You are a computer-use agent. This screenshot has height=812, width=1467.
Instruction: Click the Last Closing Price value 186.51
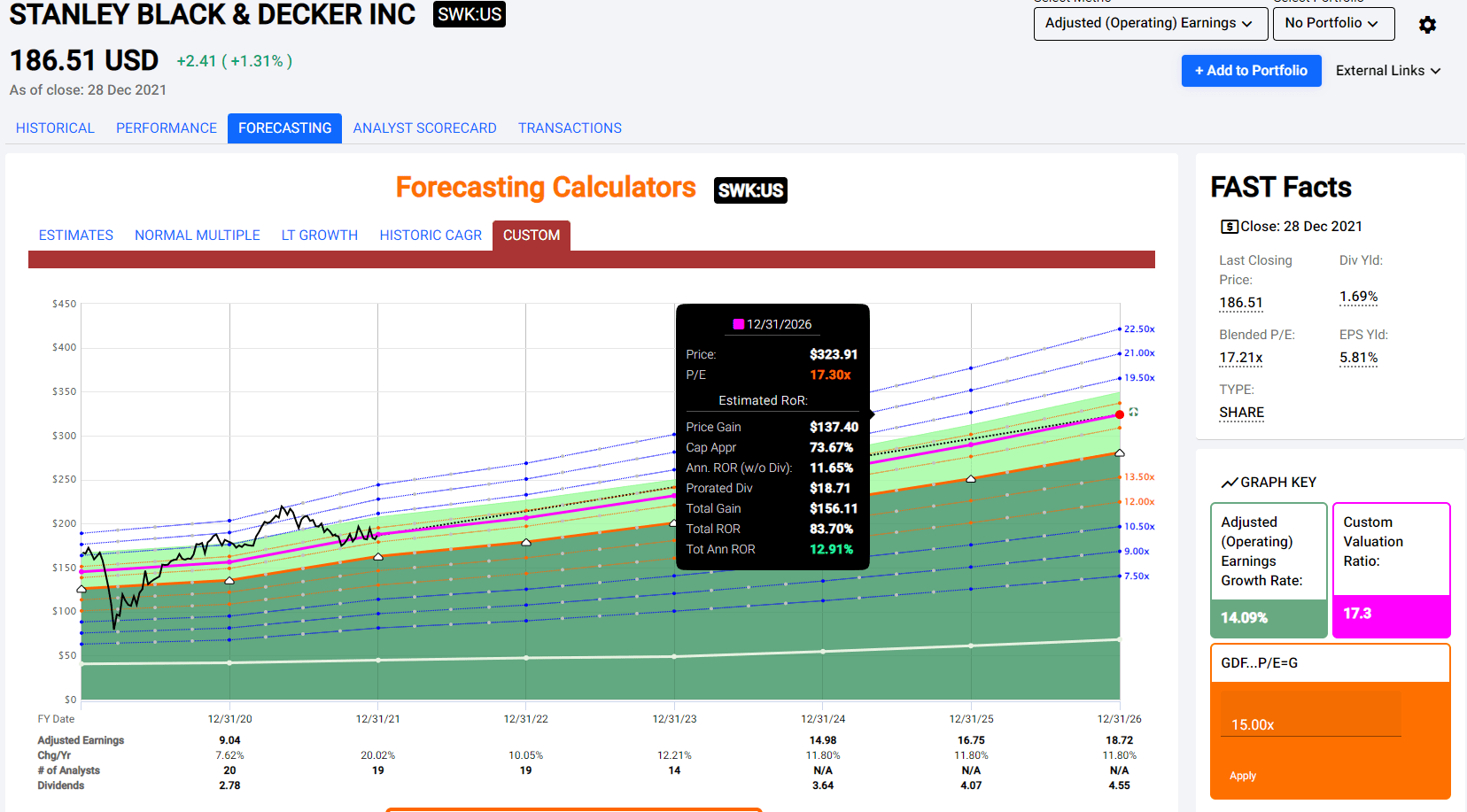[x=1241, y=303]
